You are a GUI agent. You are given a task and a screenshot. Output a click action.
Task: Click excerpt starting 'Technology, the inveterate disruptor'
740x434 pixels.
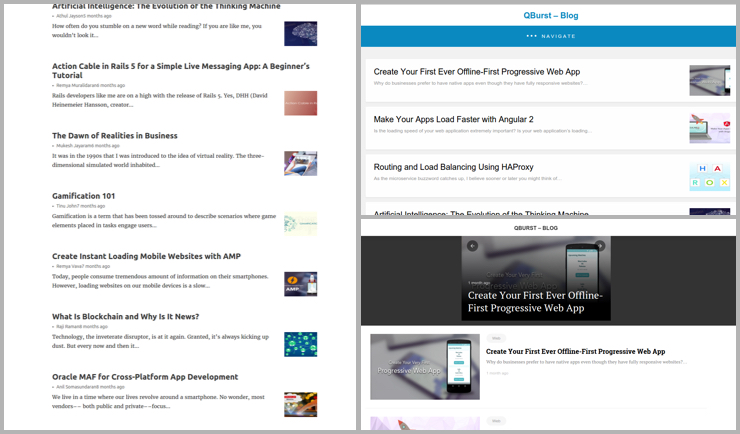point(160,342)
